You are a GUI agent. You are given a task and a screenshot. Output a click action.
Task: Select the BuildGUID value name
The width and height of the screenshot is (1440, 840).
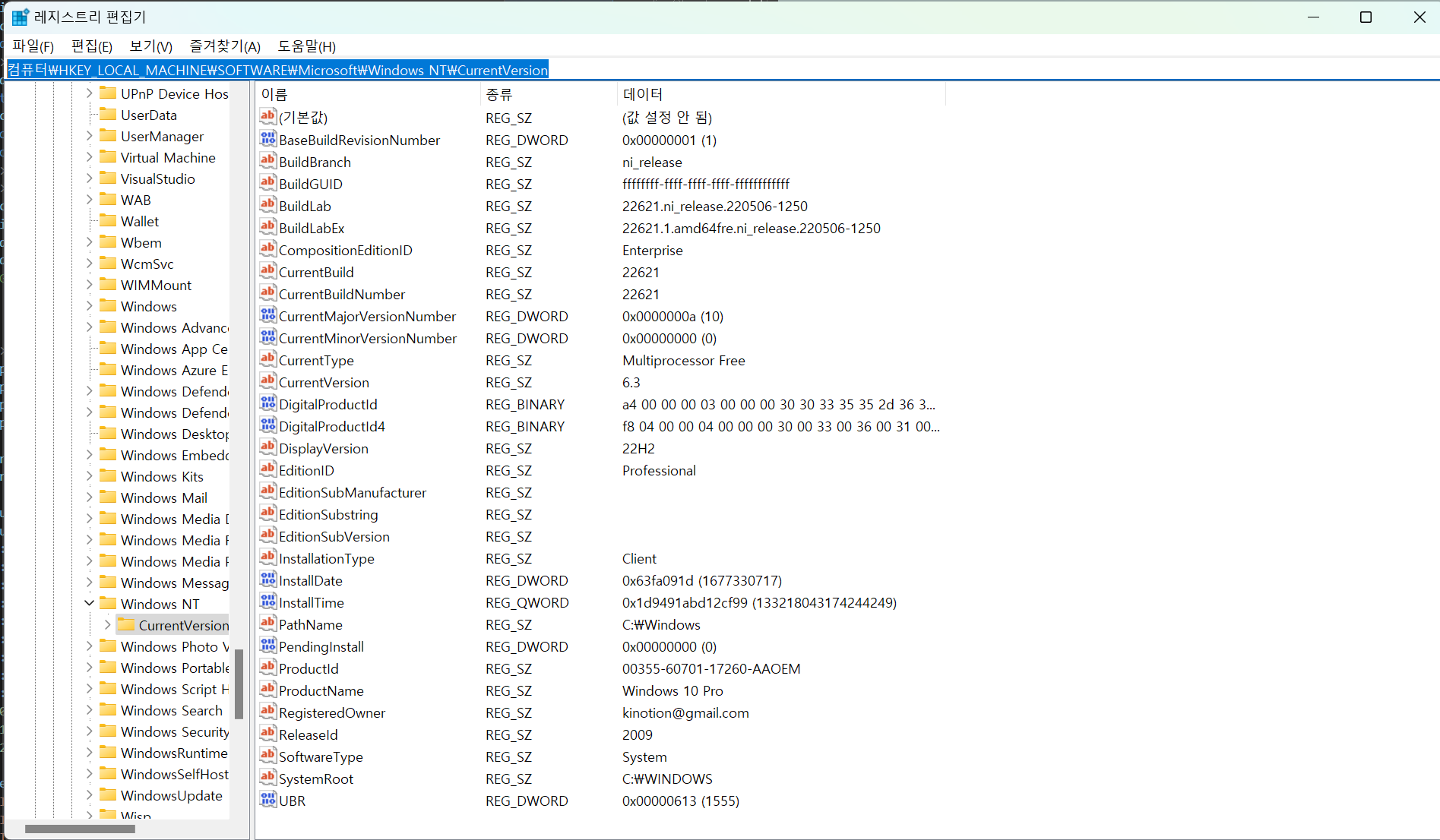[x=311, y=184]
